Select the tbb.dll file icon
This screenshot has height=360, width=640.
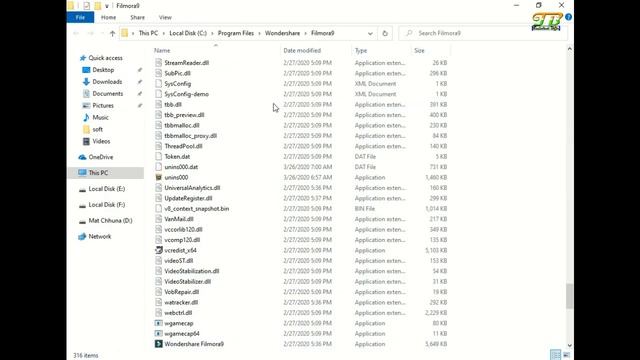click(158, 104)
